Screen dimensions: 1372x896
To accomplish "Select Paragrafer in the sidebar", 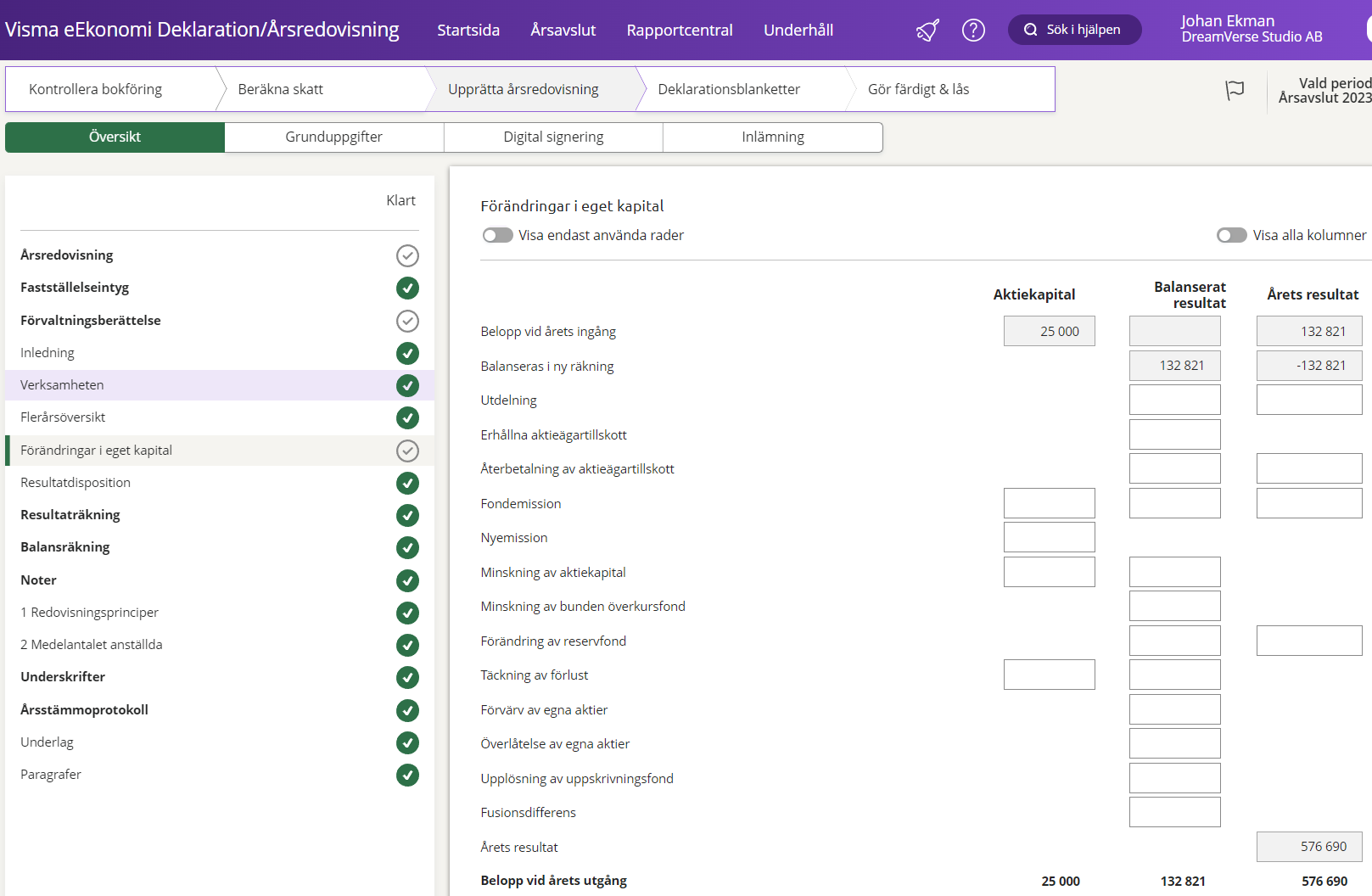I will 51,775.
